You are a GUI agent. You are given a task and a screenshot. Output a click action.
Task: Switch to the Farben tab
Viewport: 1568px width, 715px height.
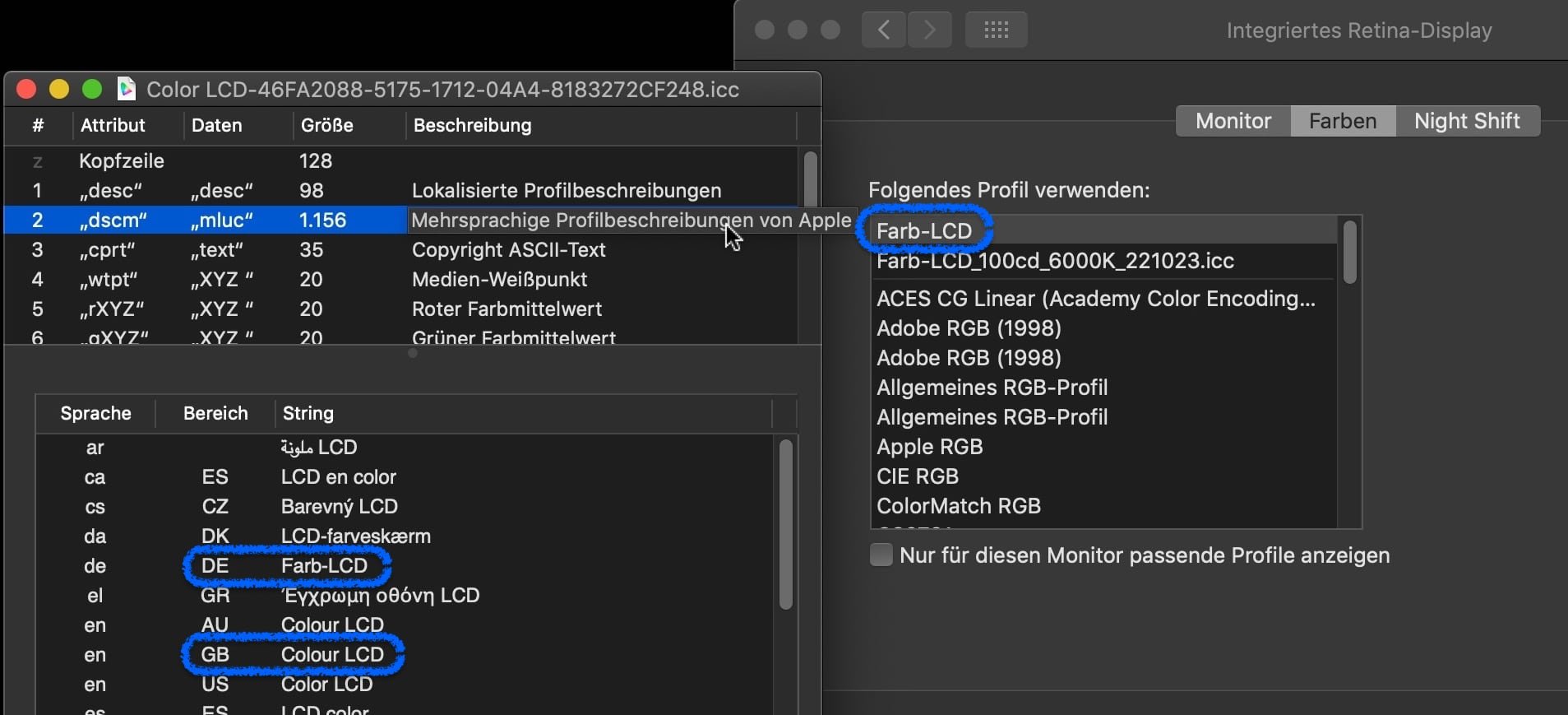tap(1343, 121)
